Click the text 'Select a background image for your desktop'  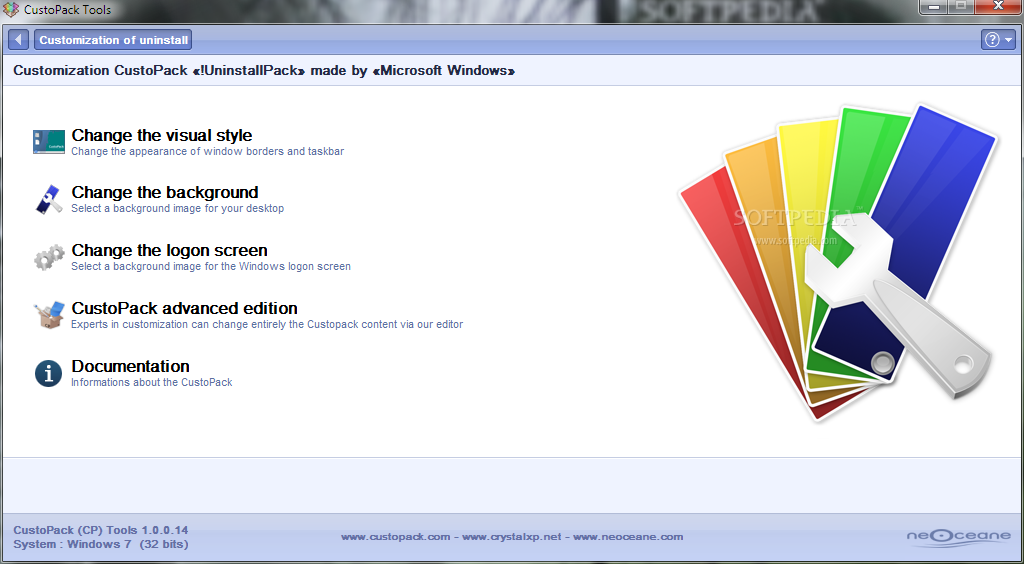(177, 209)
